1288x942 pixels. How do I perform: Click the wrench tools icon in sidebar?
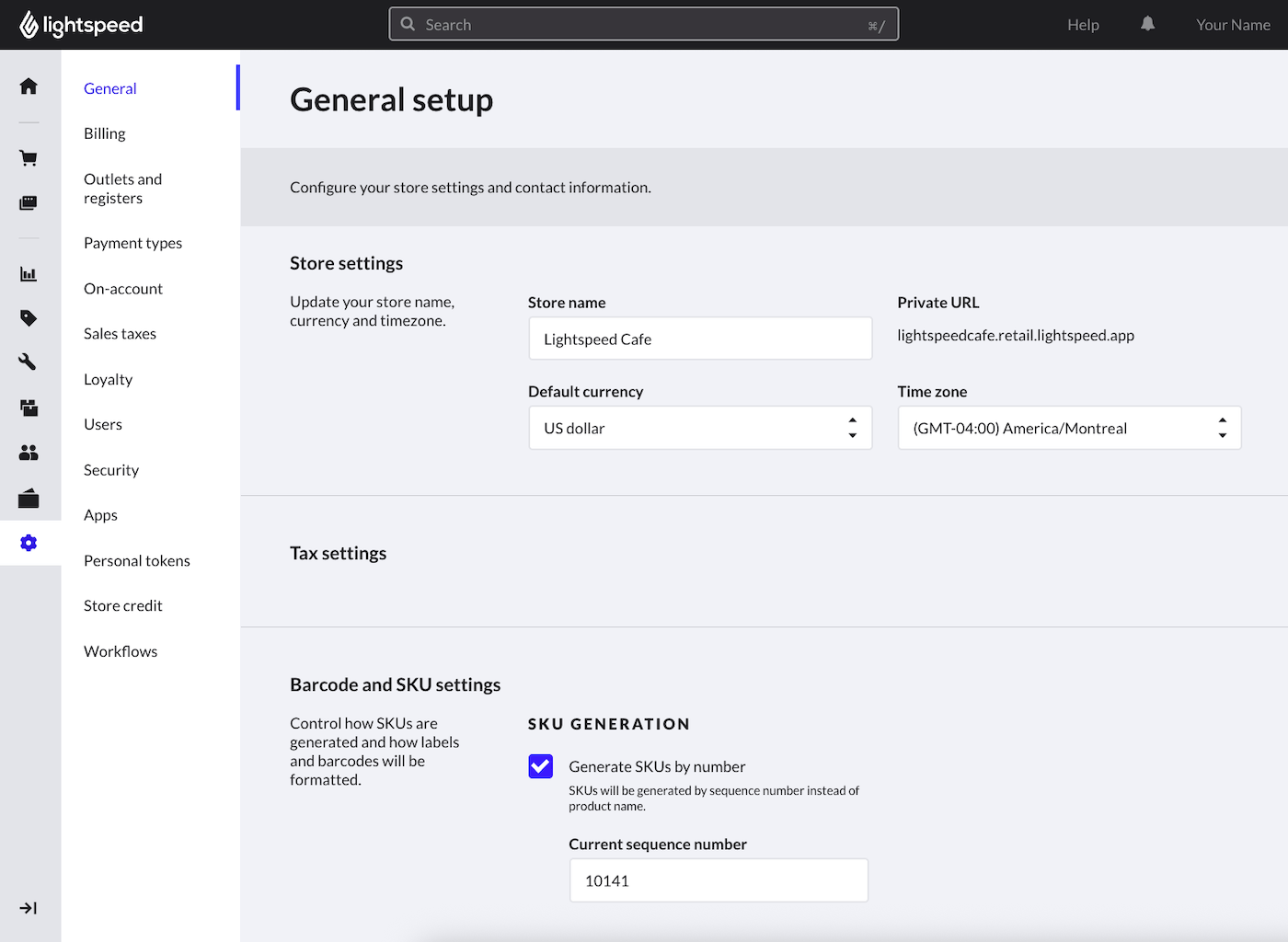29,362
